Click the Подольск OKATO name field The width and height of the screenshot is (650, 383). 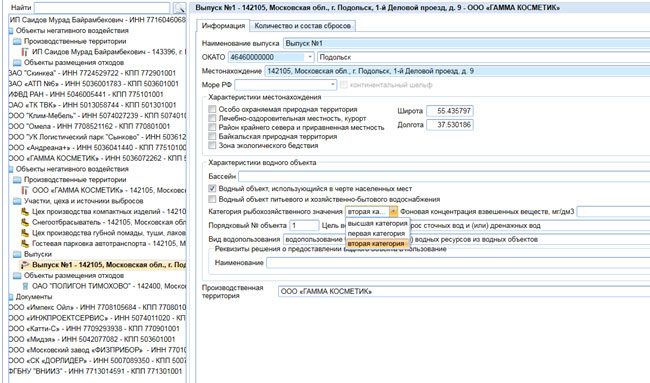coord(483,57)
